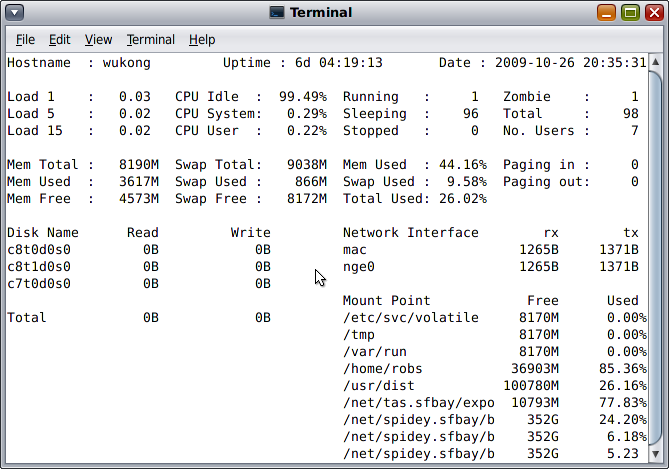This screenshot has width=669, height=469.
Task: Click the CPU Idle percentage value
Action: pos(302,97)
